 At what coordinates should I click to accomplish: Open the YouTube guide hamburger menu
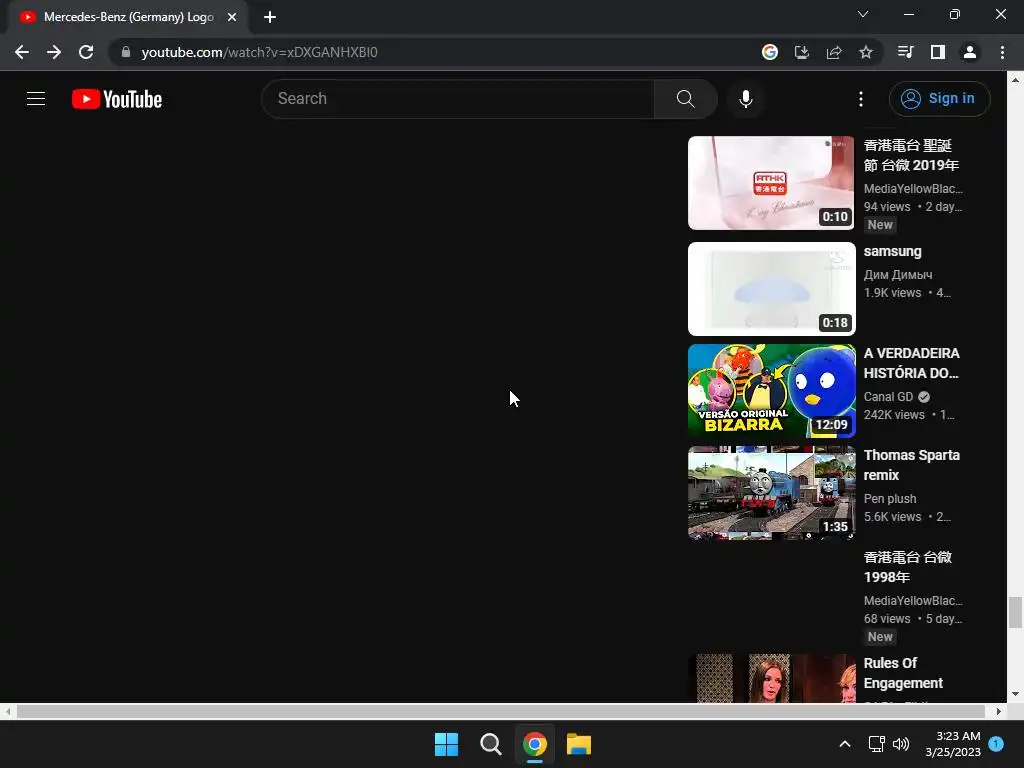pyautogui.click(x=36, y=99)
